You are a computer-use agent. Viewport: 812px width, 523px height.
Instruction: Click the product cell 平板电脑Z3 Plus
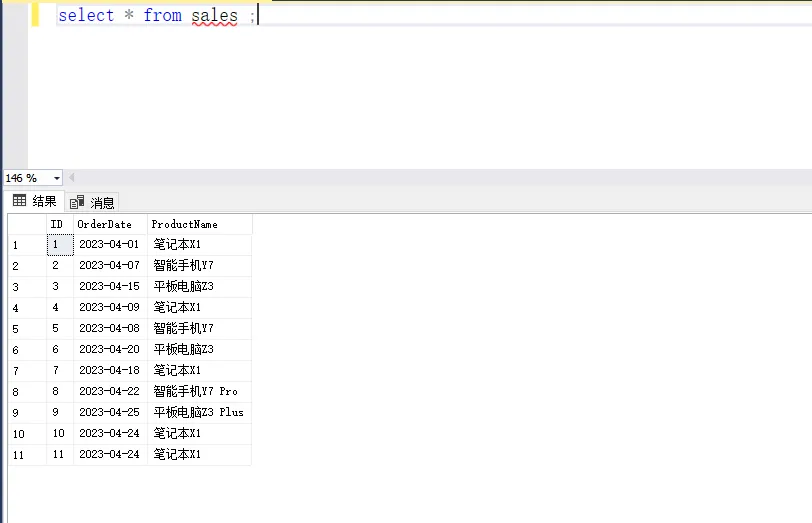pyautogui.click(x=199, y=412)
